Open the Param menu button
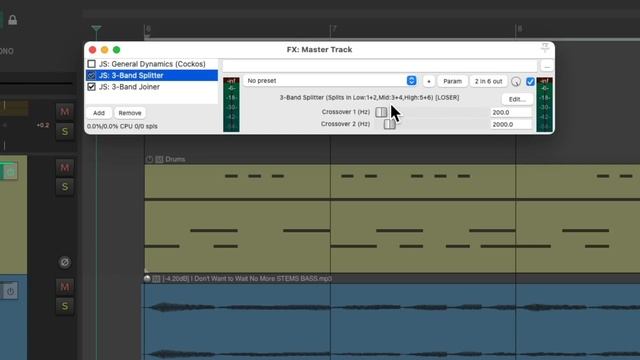This screenshot has width=640, height=360. click(452, 81)
